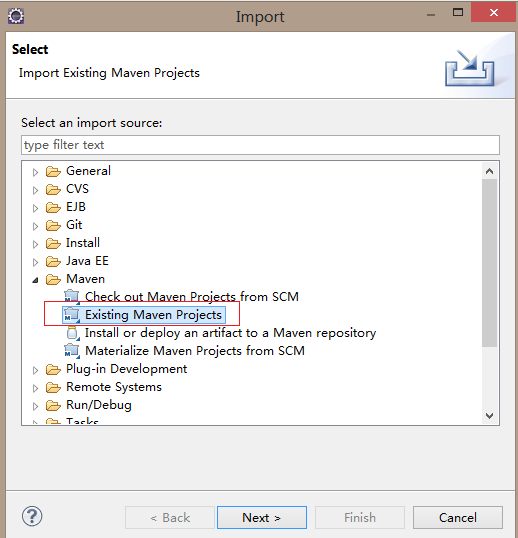Open the help question mark icon
The height and width of the screenshot is (538, 518).
[32, 516]
